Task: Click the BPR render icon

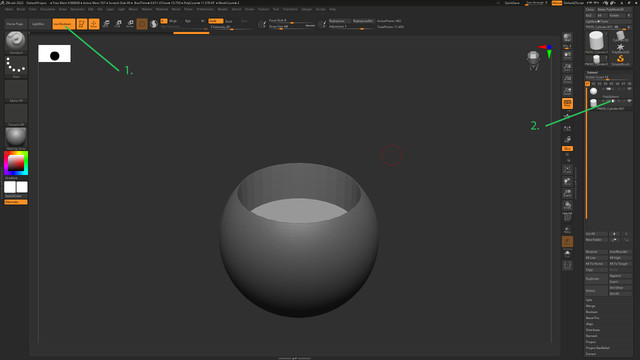Action: [x=567, y=38]
